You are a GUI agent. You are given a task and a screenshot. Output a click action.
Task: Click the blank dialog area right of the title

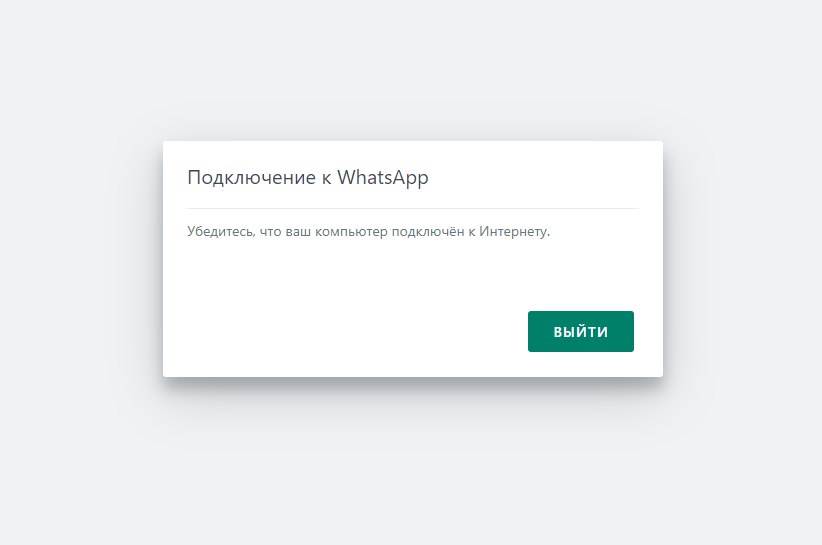click(x=535, y=178)
